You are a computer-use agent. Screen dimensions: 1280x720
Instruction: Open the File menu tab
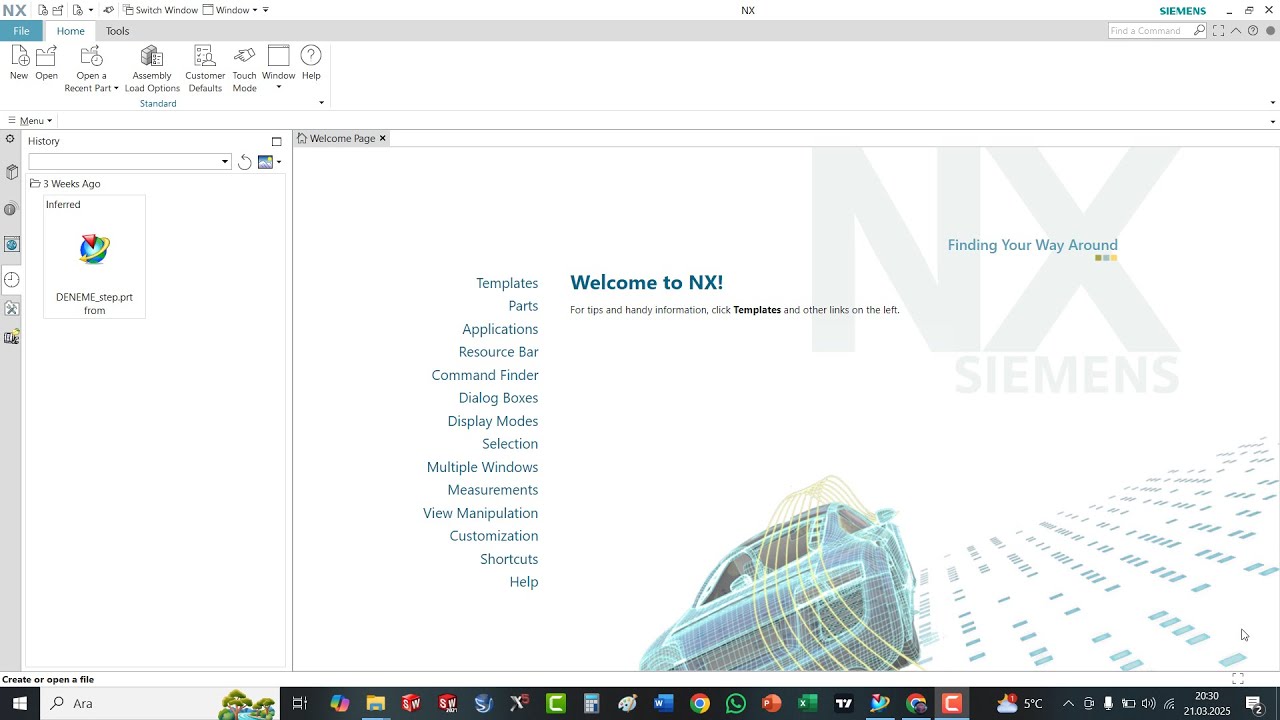pyautogui.click(x=21, y=31)
